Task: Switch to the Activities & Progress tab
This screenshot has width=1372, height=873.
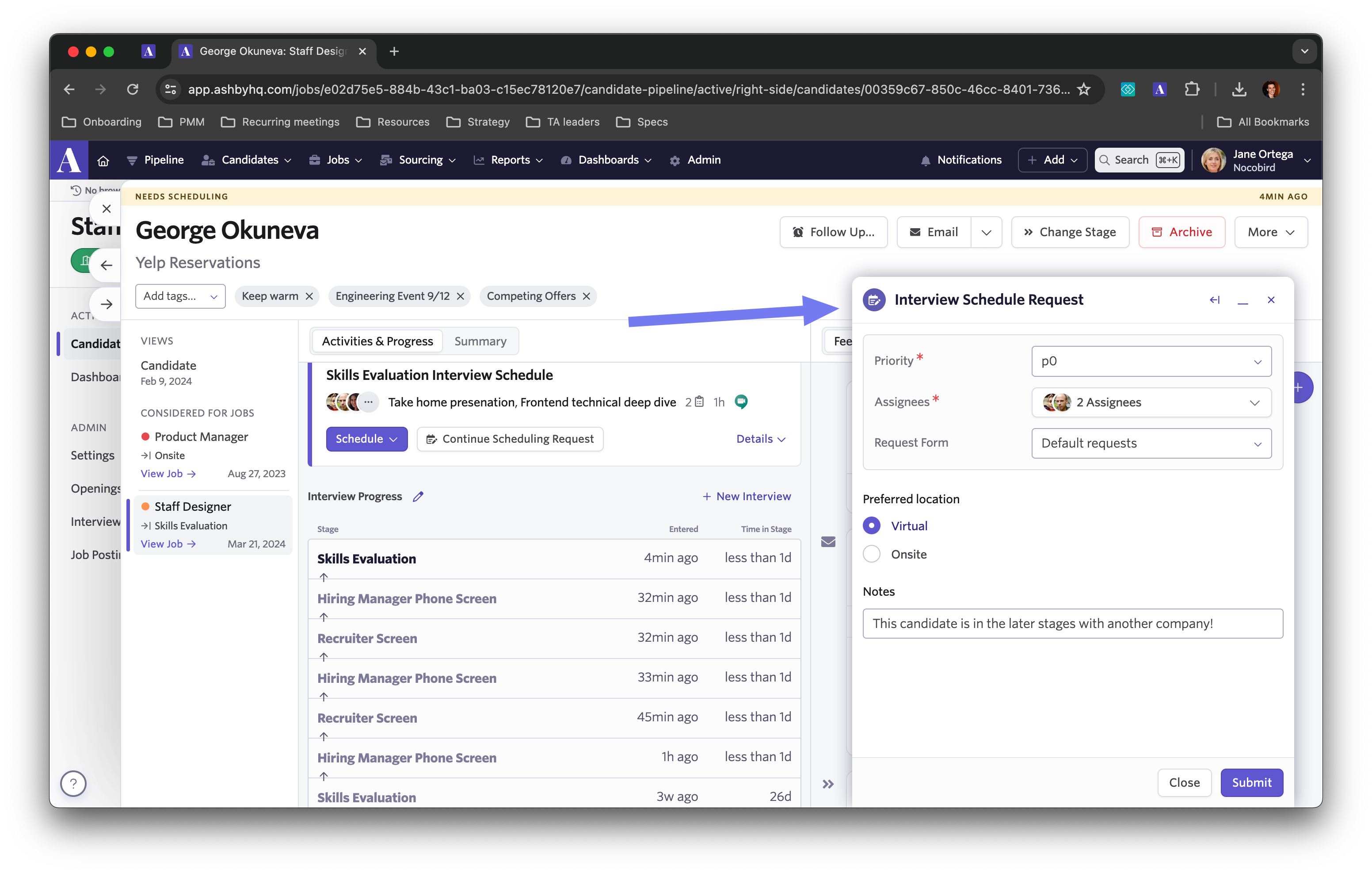Action: click(378, 340)
